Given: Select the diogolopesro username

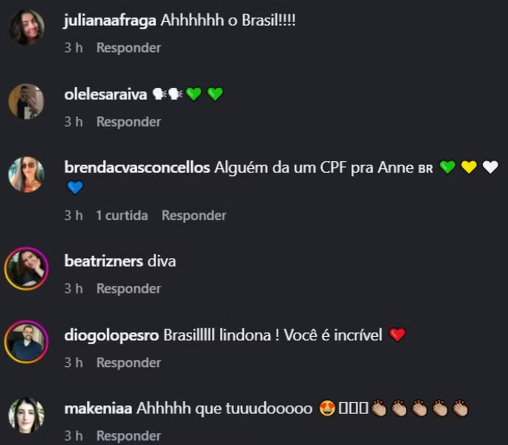Looking at the screenshot, I should tap(112, 335).
